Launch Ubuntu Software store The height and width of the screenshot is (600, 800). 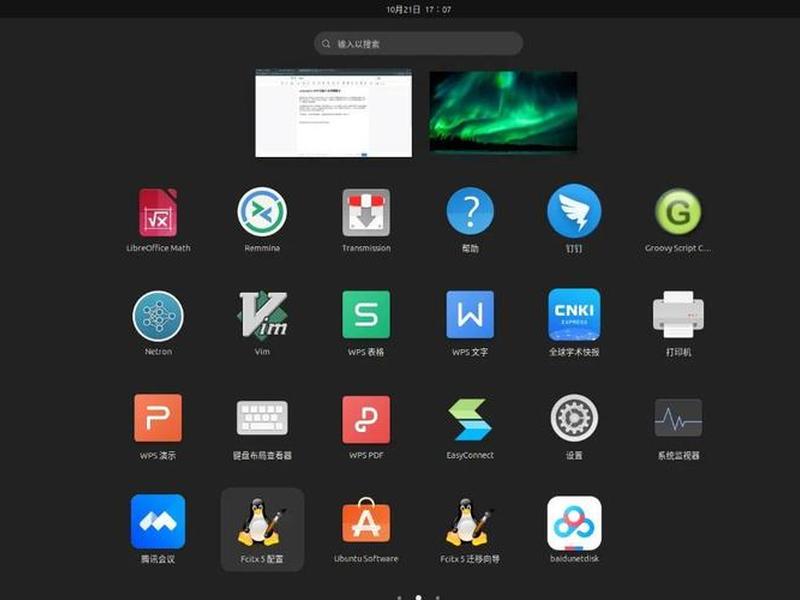(366, 520)
